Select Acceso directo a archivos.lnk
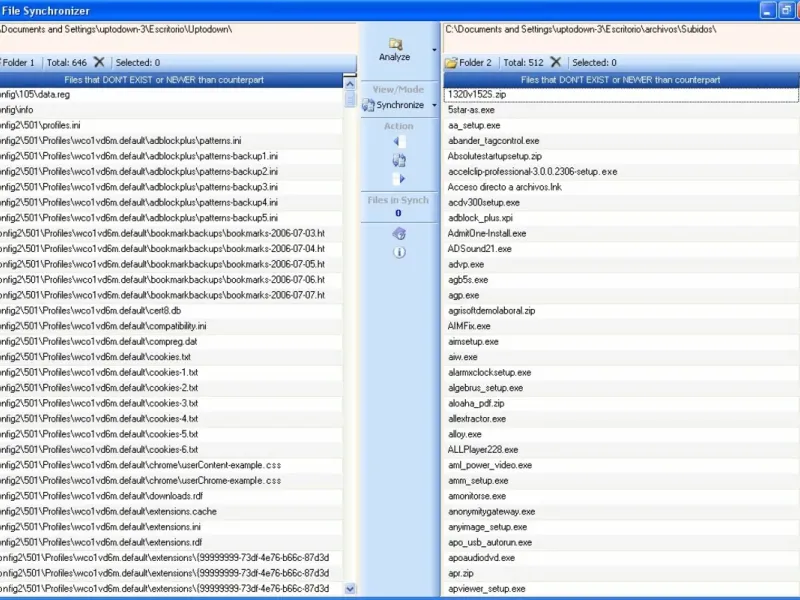The image size is (800, 600). click(621, 187)
